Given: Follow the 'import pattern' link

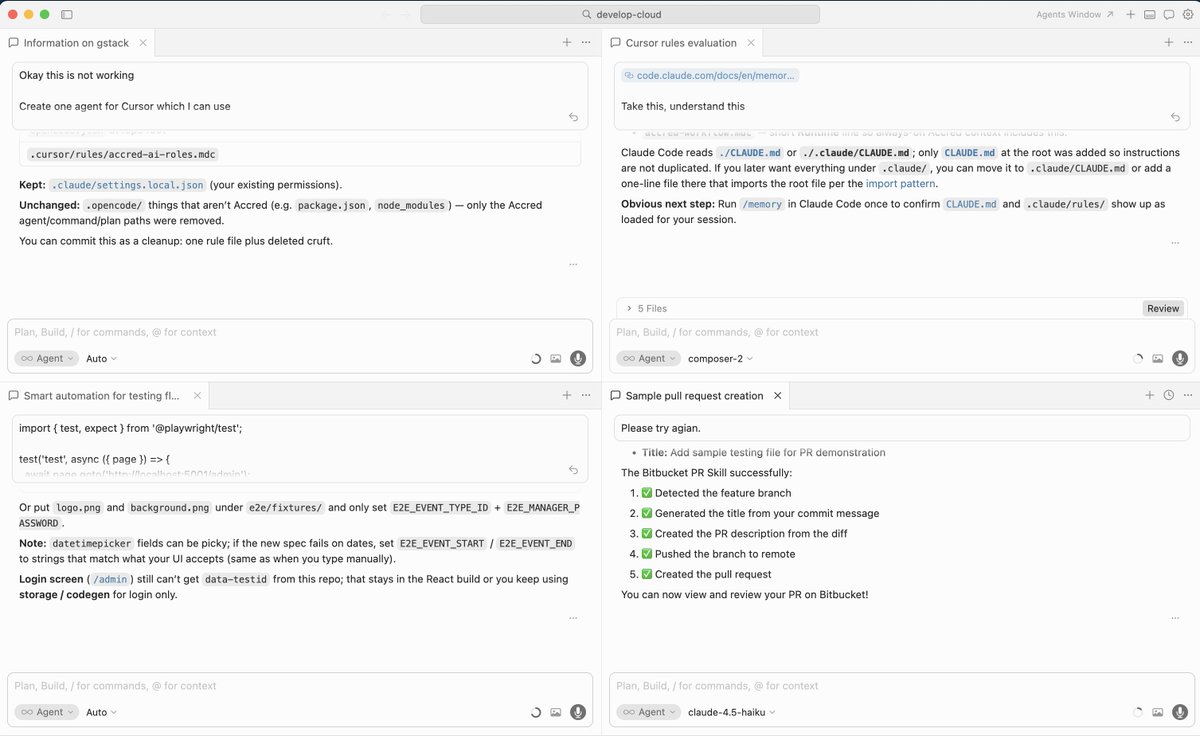Looking at the screenshot, I should point(901,184).
